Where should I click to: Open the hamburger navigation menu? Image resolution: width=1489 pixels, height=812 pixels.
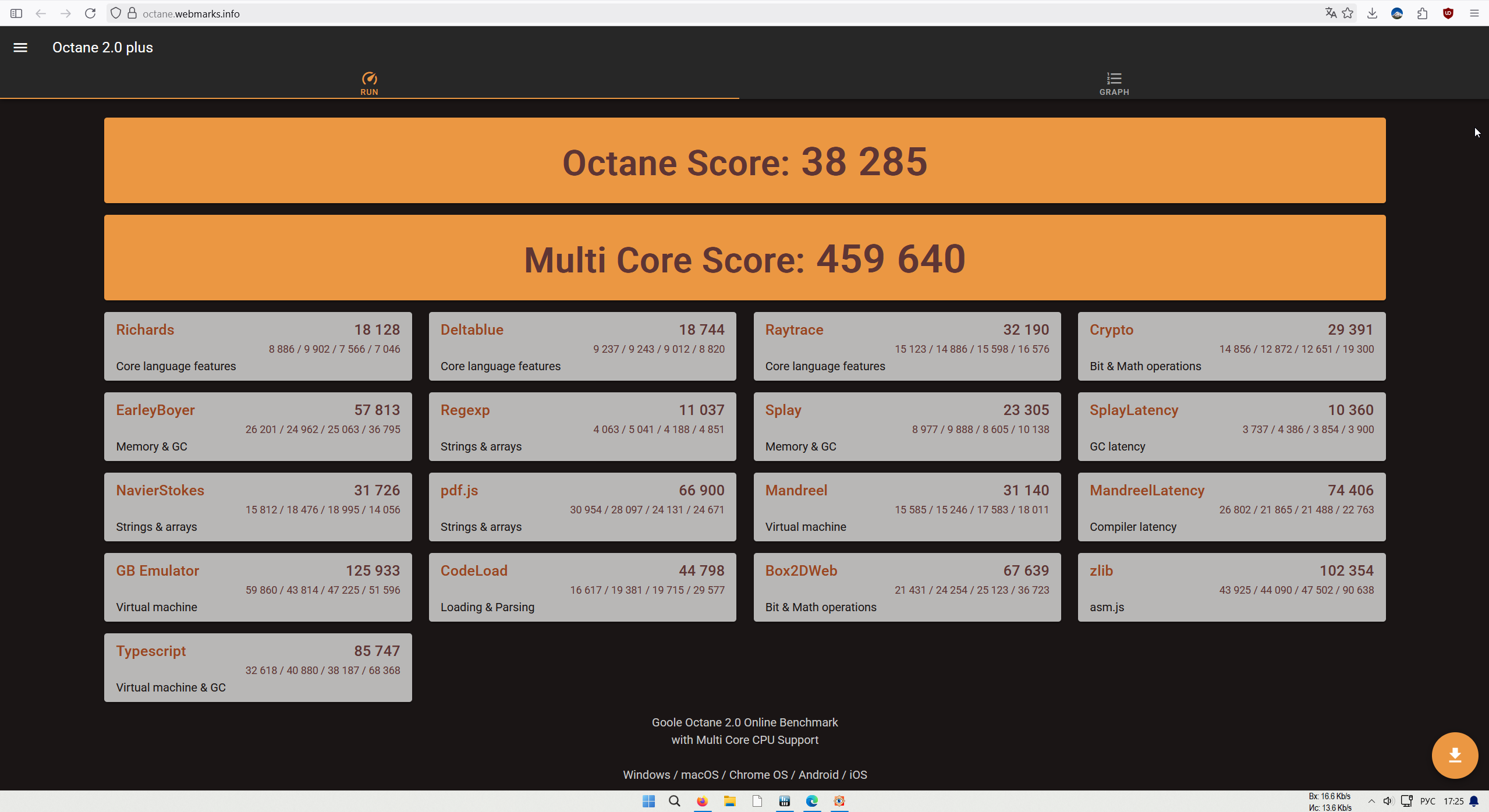point(20,48)
